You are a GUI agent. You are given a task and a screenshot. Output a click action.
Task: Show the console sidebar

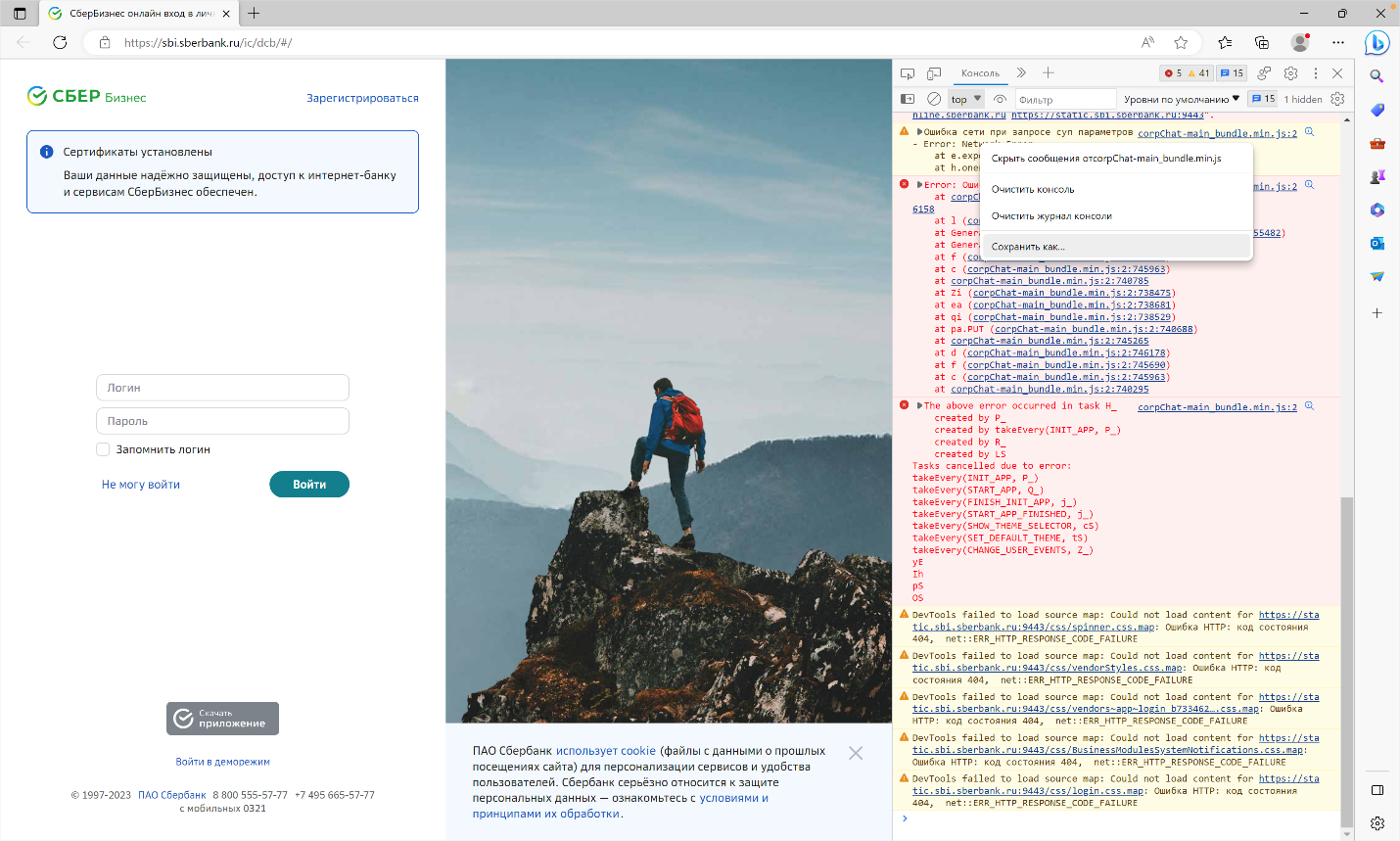(x=908, y=99)
